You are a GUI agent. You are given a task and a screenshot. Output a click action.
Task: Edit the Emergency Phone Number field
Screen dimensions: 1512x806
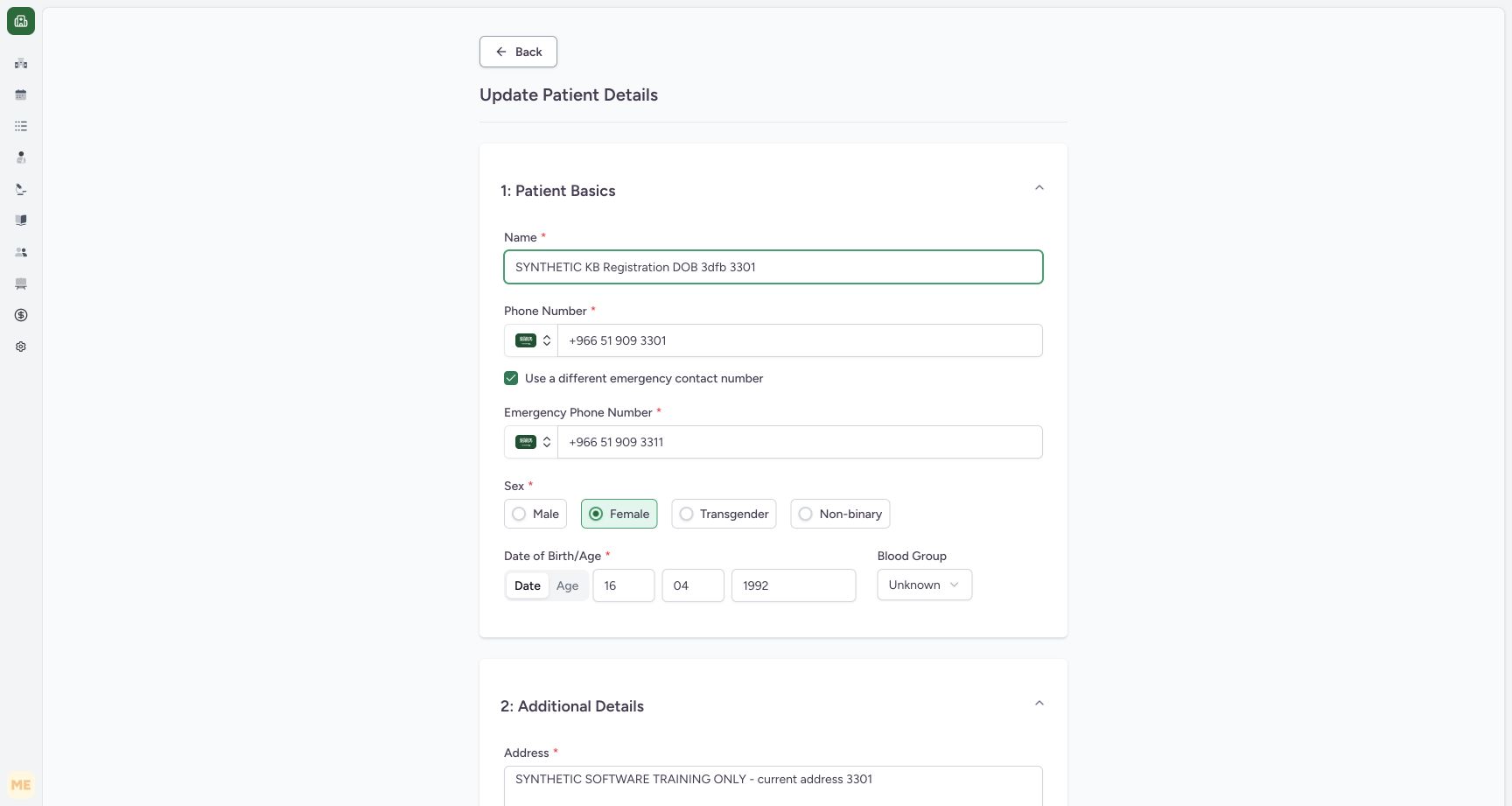[x=800, y=442]
